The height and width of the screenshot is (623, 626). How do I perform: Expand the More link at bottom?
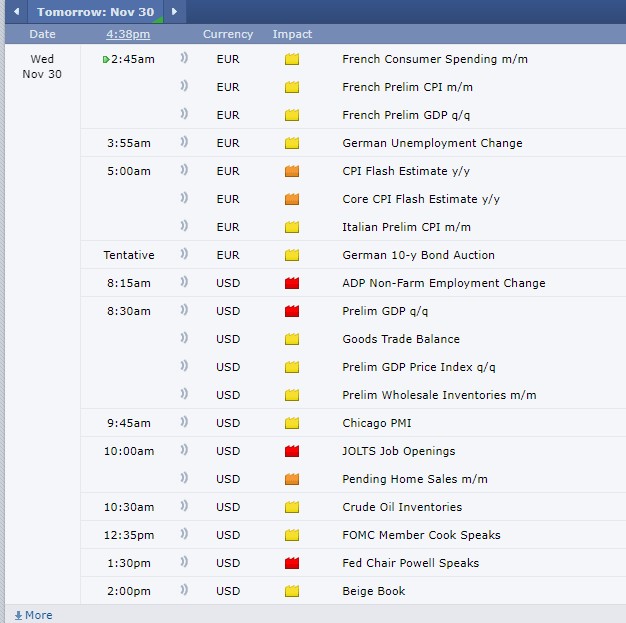point(33,615)
